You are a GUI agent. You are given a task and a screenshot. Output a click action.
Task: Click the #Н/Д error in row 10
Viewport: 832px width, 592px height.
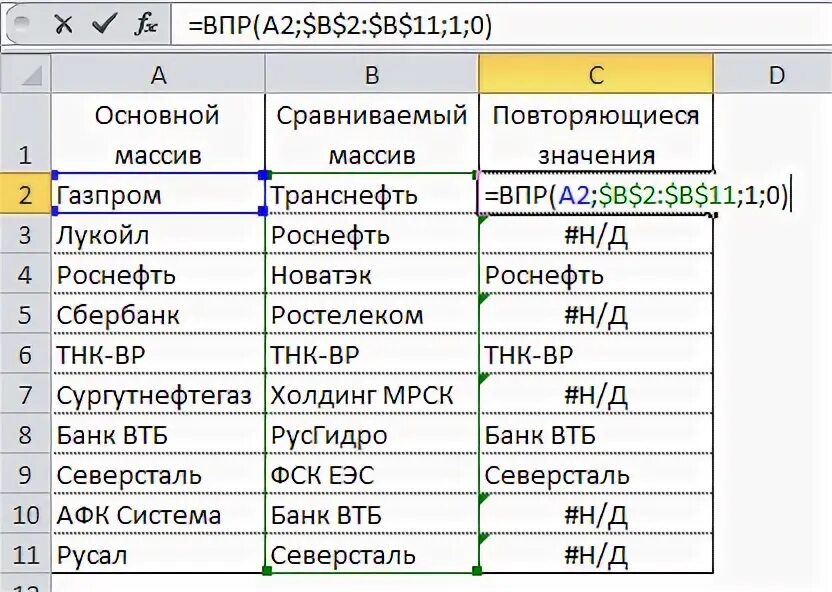pos(595,513)
